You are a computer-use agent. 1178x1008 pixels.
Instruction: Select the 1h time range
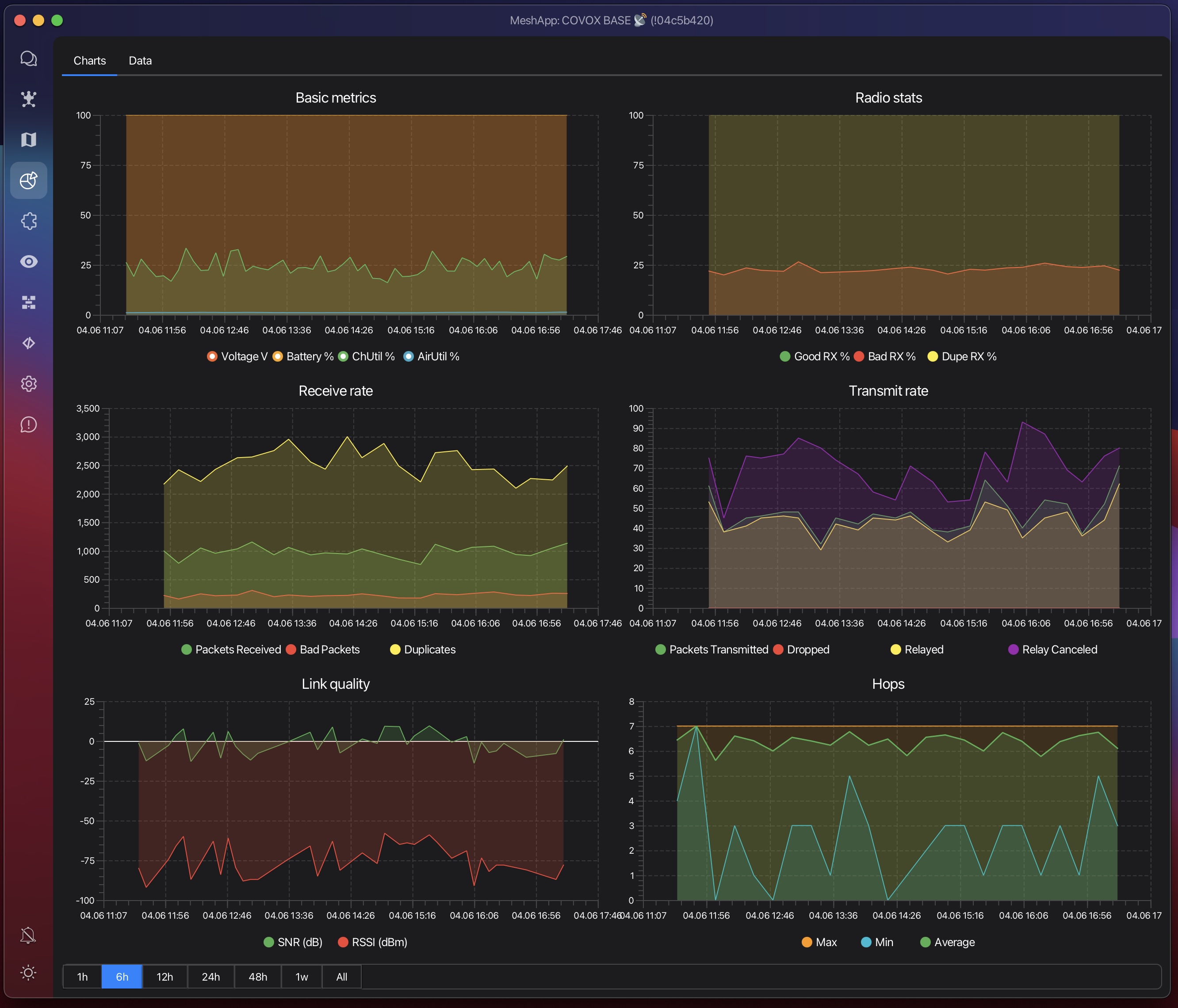pyautogui.click(x=82, y=977)
